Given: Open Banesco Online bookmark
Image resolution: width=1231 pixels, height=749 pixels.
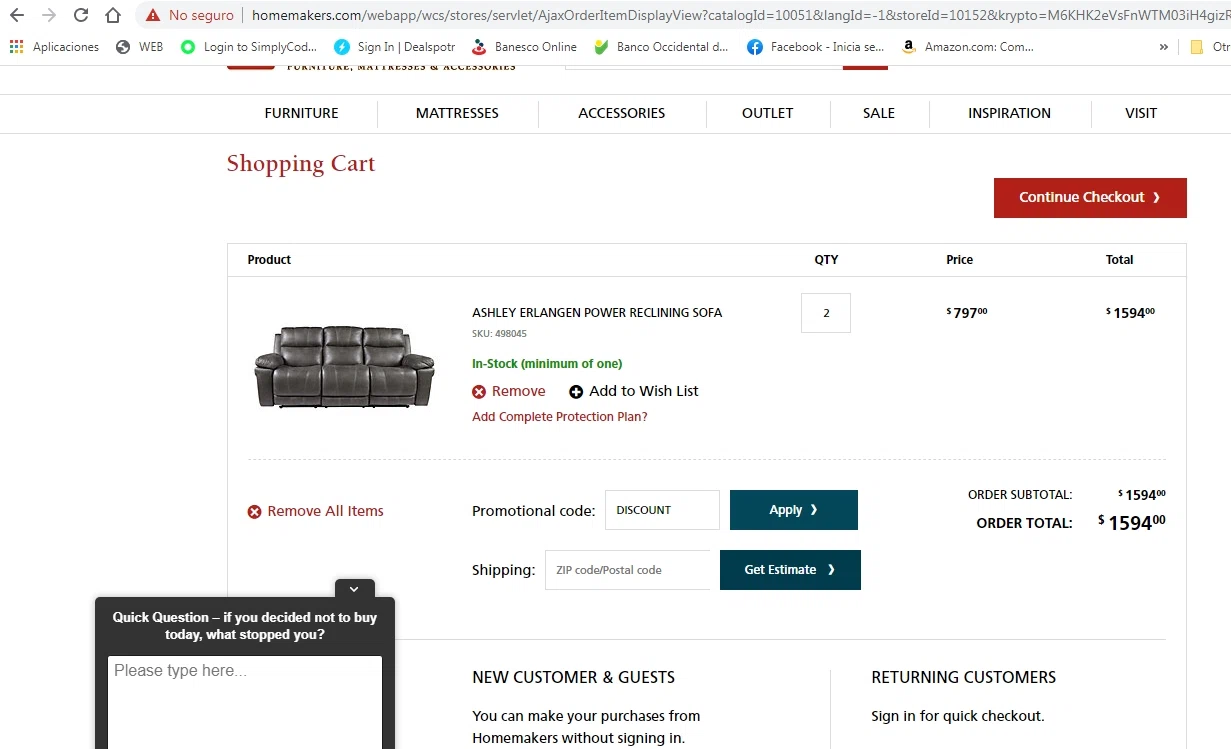Looking at the screenshot, I should [x=524, y=47].
